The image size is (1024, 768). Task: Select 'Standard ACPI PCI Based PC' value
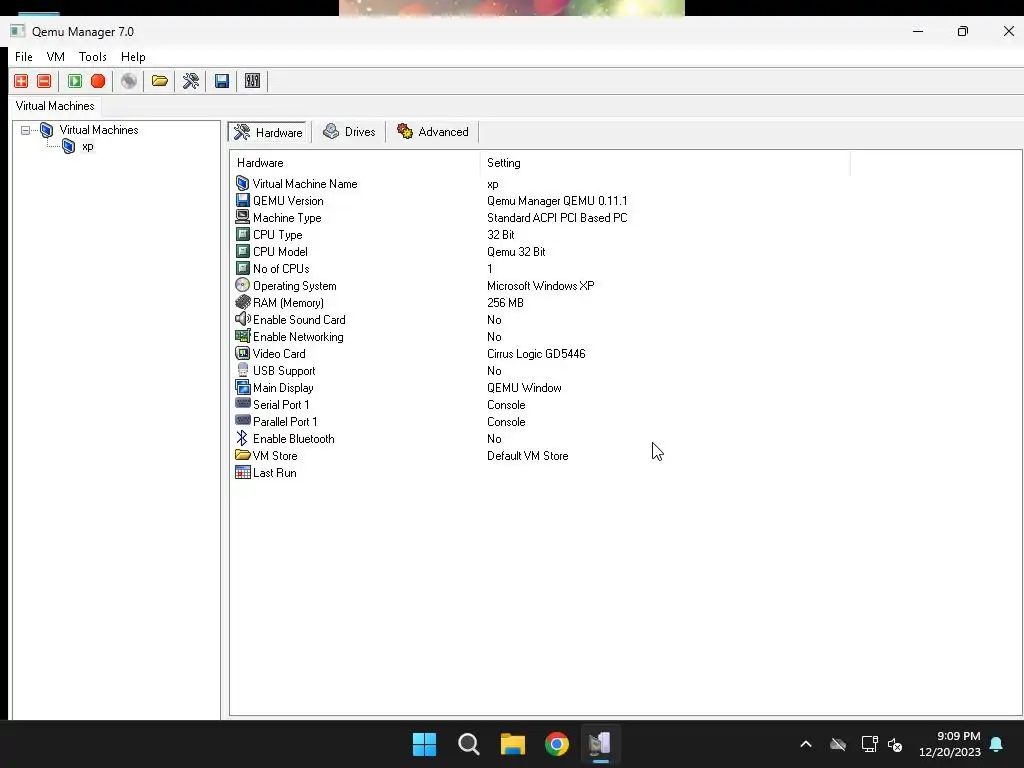(x=557, y=218)
